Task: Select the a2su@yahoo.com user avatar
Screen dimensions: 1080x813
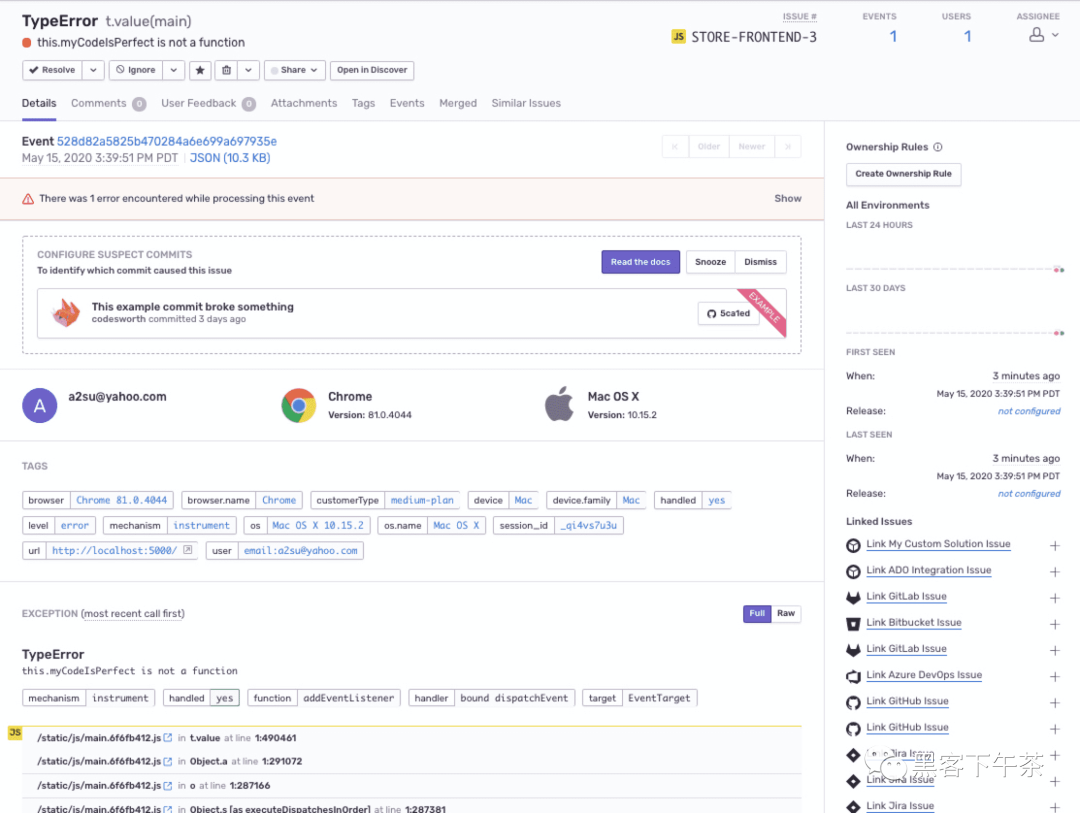Action: 39,405
